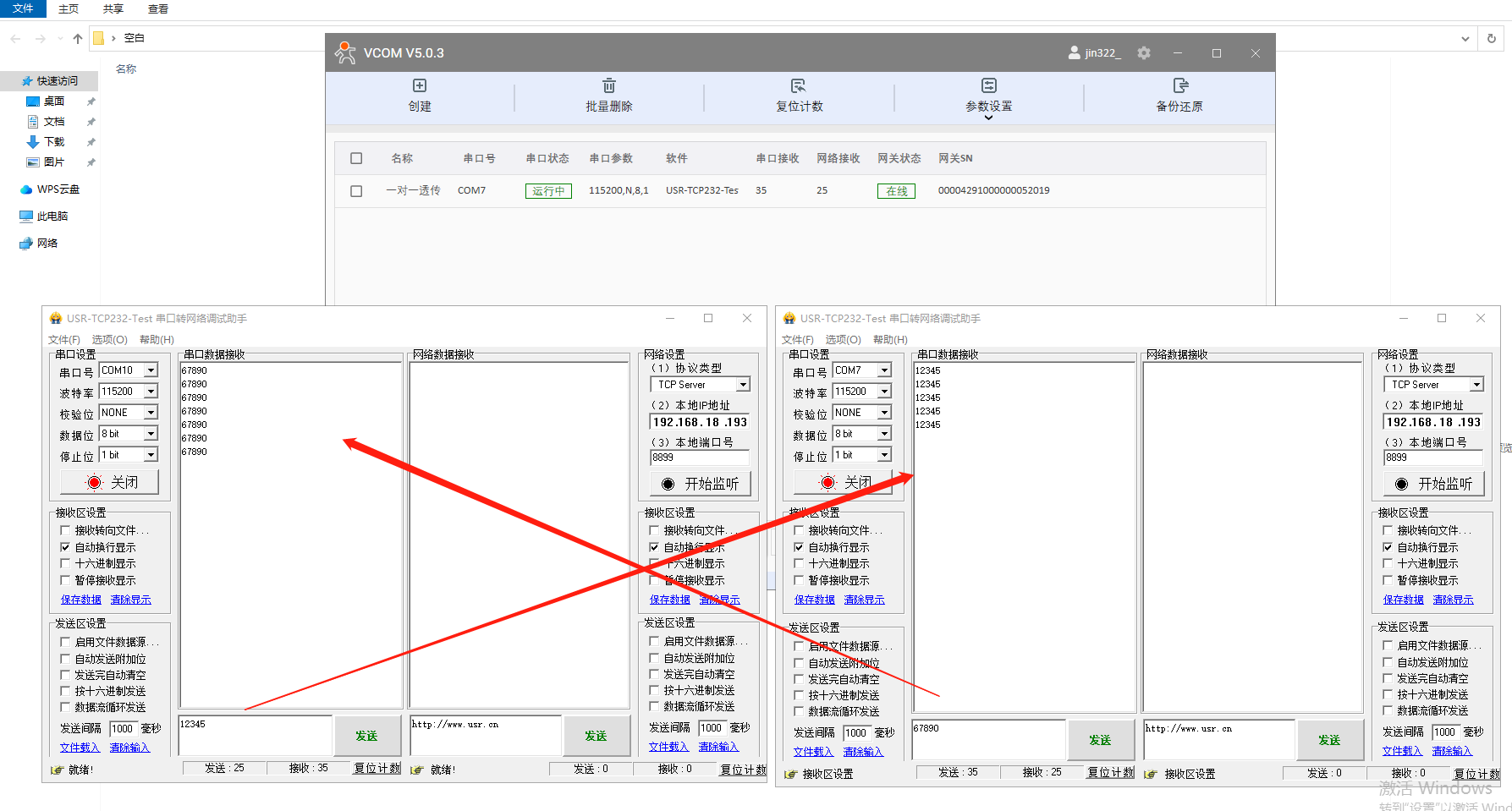Click 开始监听 button in right window
Viewport: 1512px width, 811px height.
pyautogui.click(x=1434, y=484)
